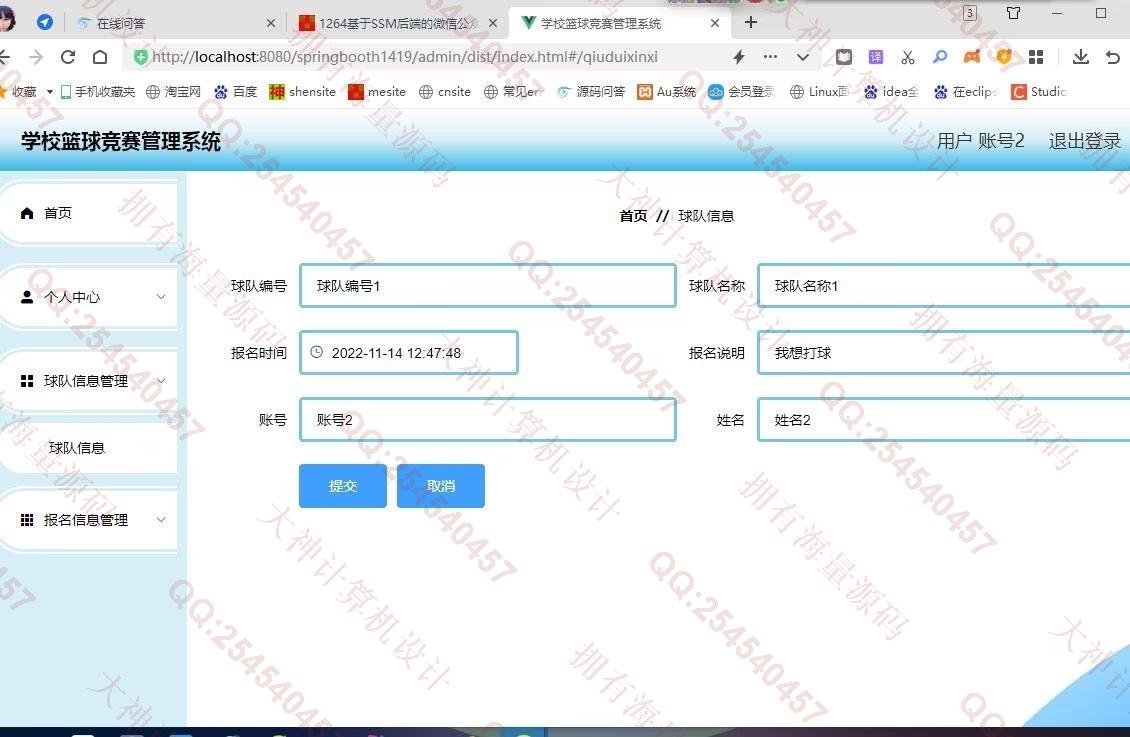Click the orange shield extension icon
The height and width of the screenshot is (737, 1130).
(x=1004, y=57)
